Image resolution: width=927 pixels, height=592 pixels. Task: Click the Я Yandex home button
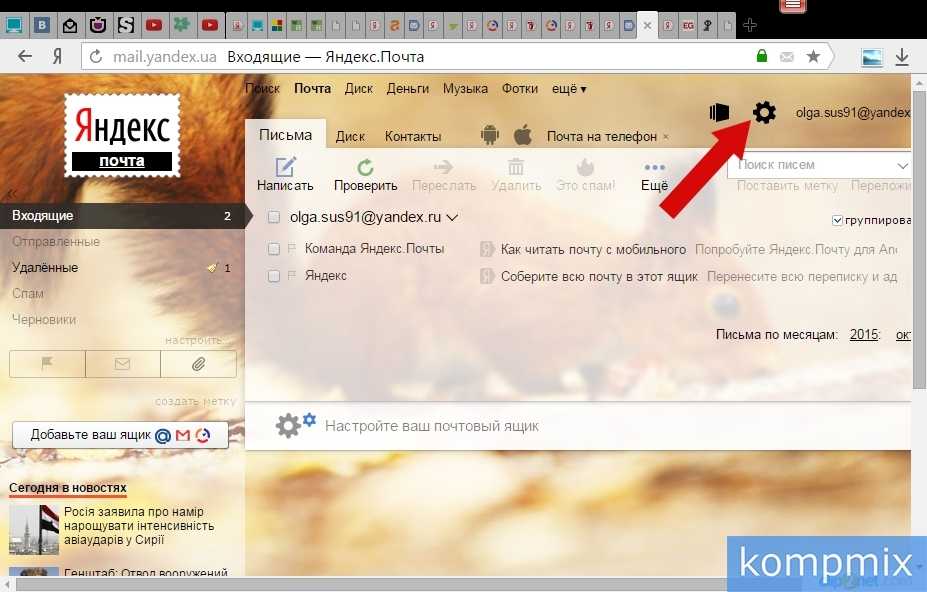(x=57, y=57)
